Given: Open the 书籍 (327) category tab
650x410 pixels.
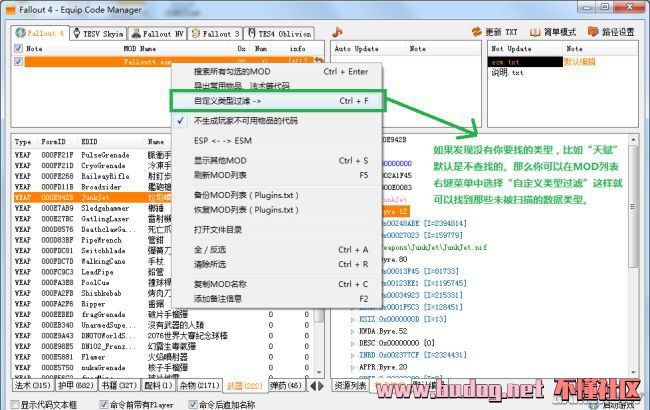Looking at the screenshot, I should 119,386.
